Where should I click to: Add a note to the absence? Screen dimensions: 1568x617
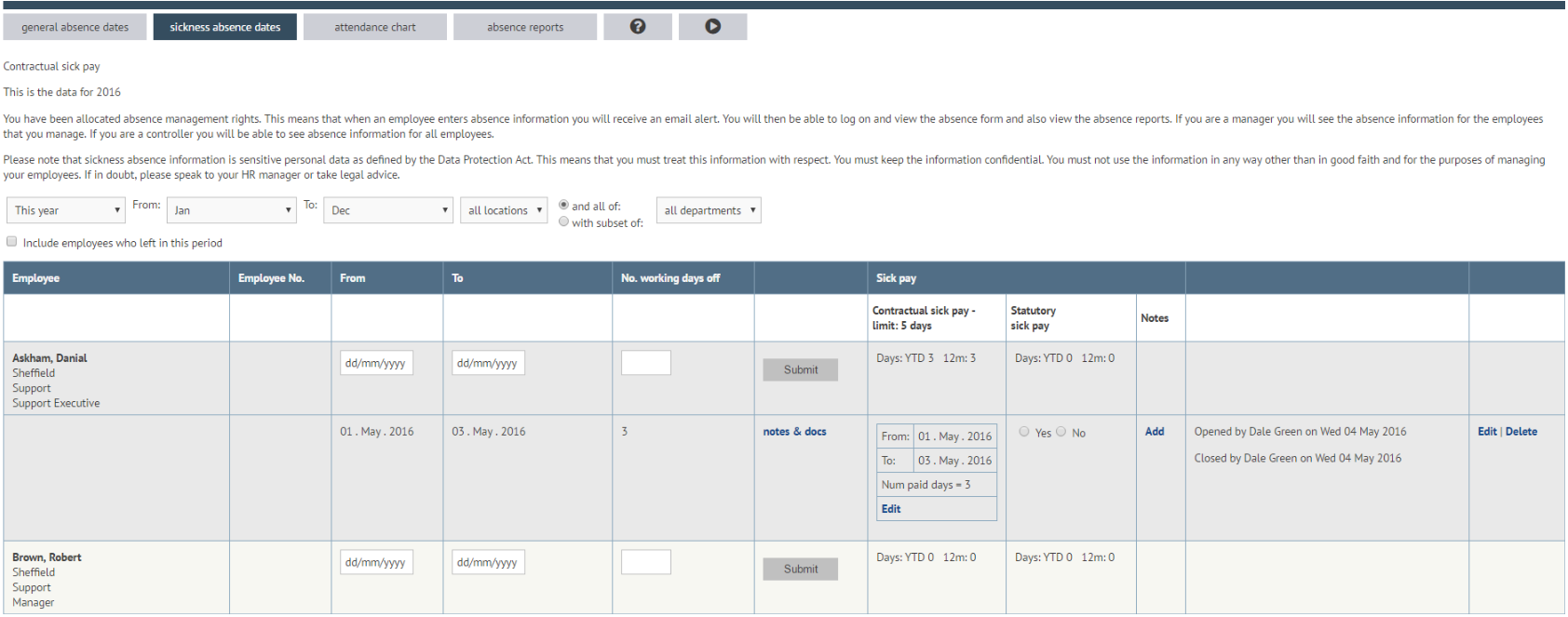tap(1155, 432)
